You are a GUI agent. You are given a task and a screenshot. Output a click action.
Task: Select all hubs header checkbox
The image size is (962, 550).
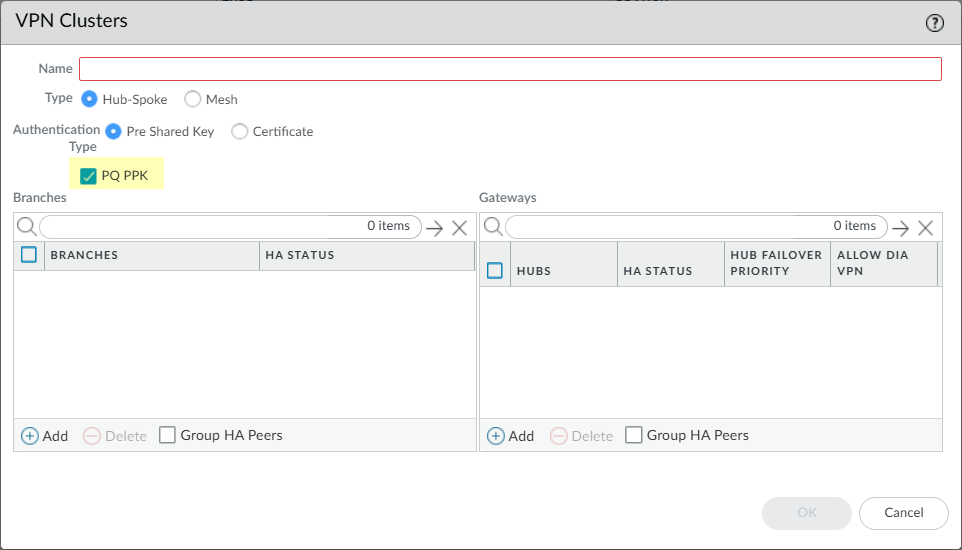[495, 270]
